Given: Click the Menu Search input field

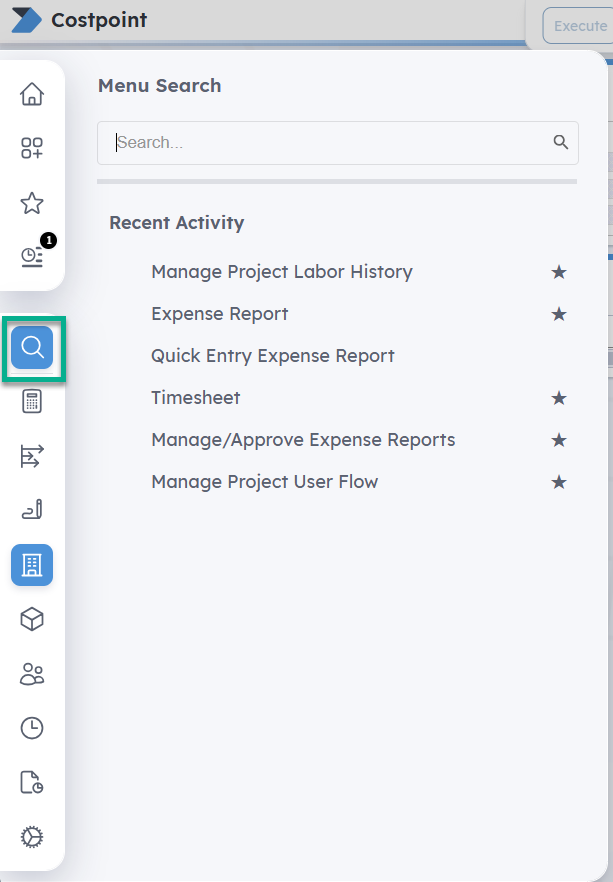Looking at the screenshot, I should click(x=330, y=143).
